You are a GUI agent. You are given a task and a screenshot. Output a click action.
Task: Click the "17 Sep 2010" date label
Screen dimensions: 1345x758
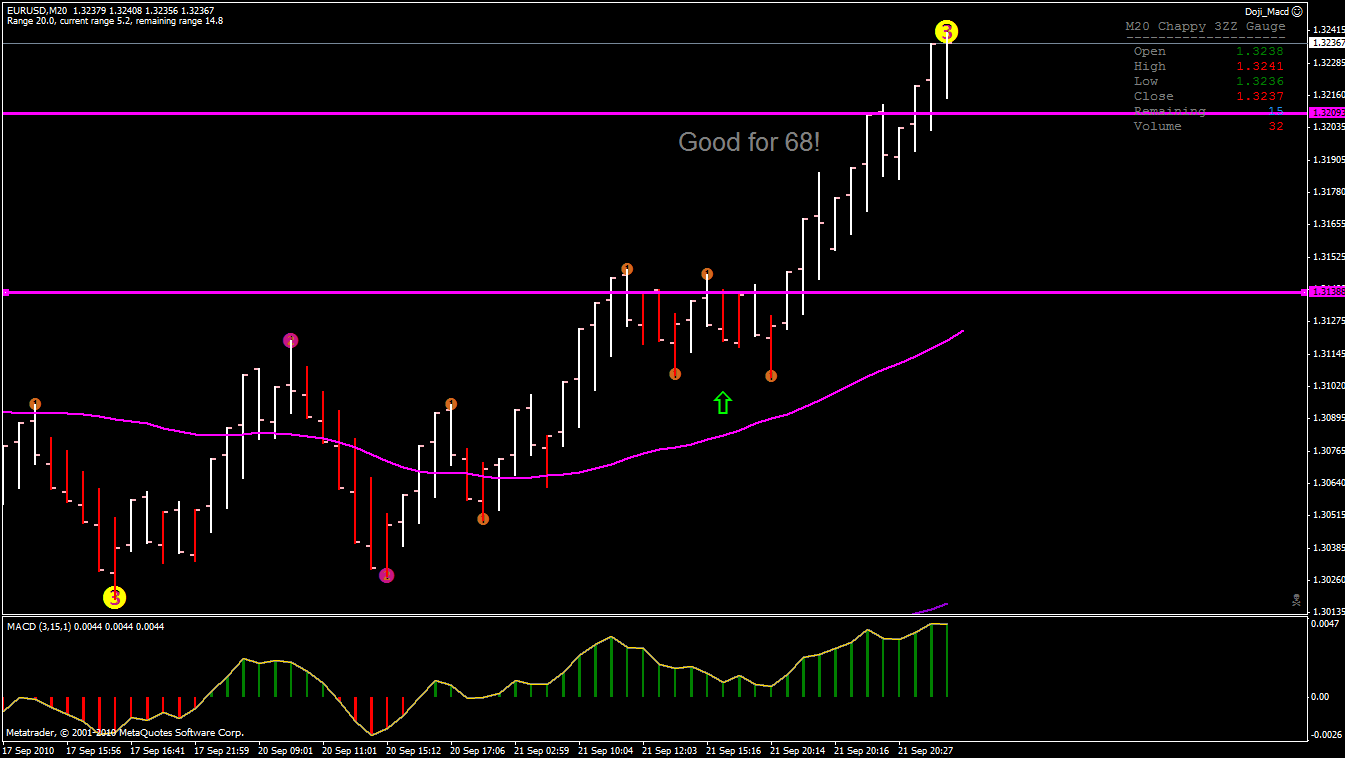point(28,750)
